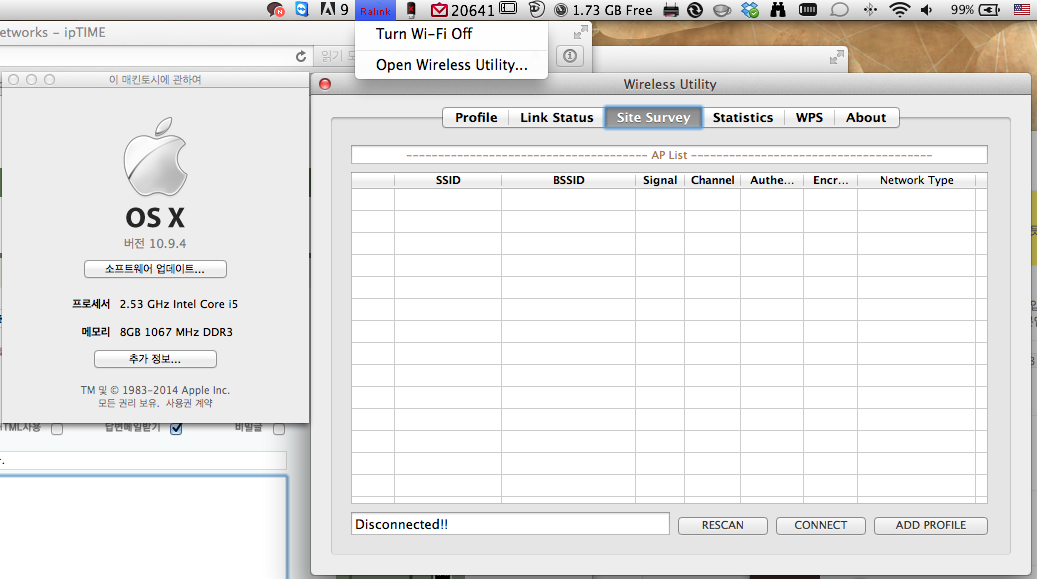
Task: Open the system Wi-Fi status icon
Action: point(899,9)
